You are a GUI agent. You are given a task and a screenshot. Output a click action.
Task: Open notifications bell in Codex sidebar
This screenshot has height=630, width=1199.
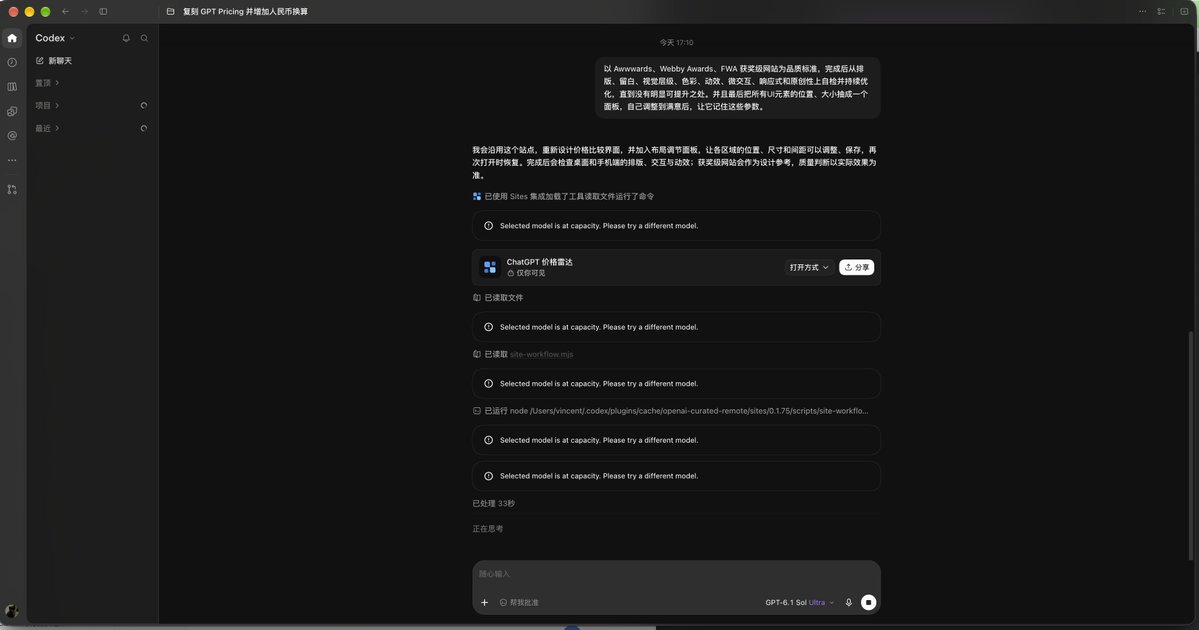point(126,37)
